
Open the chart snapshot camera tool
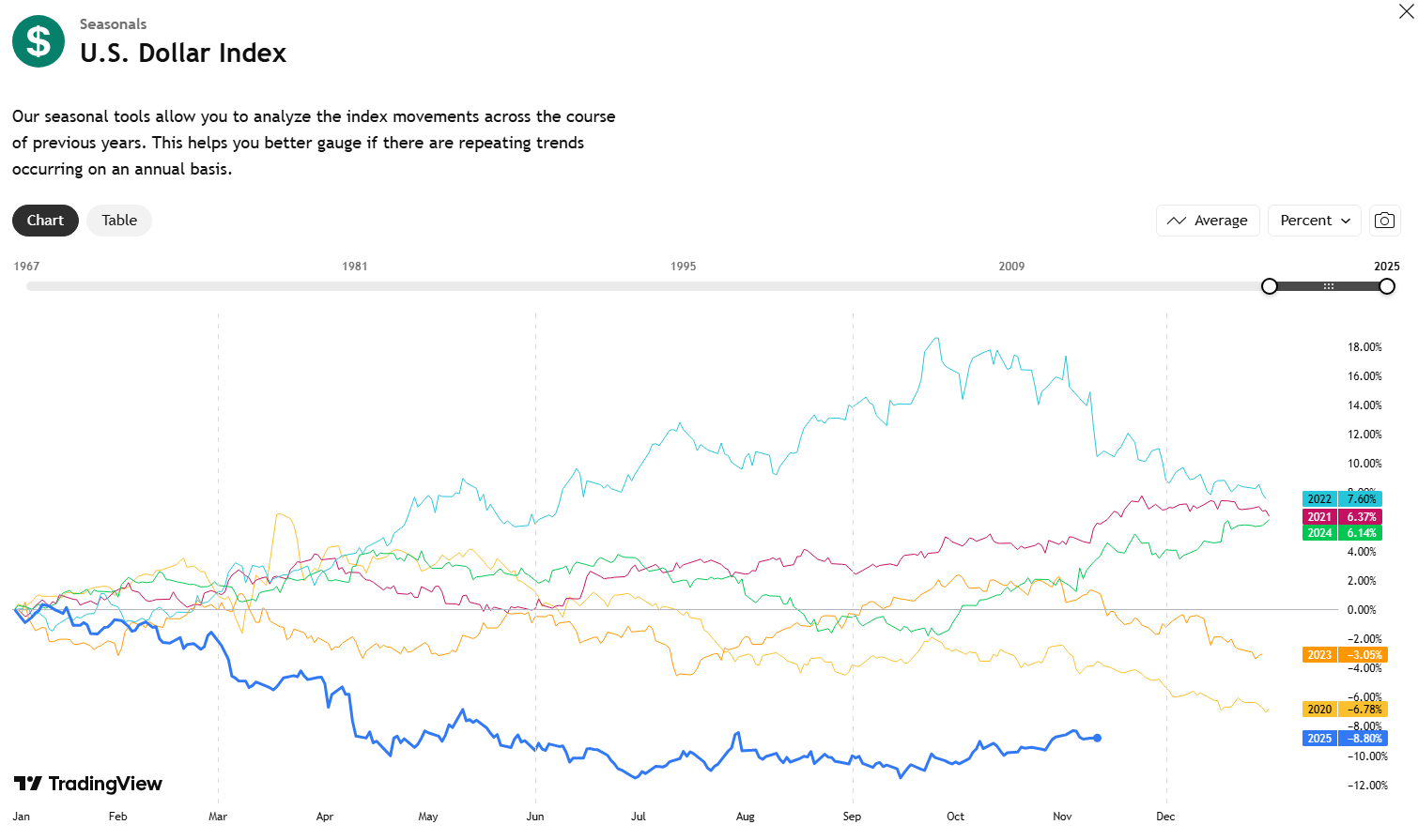coord(1384,220)
